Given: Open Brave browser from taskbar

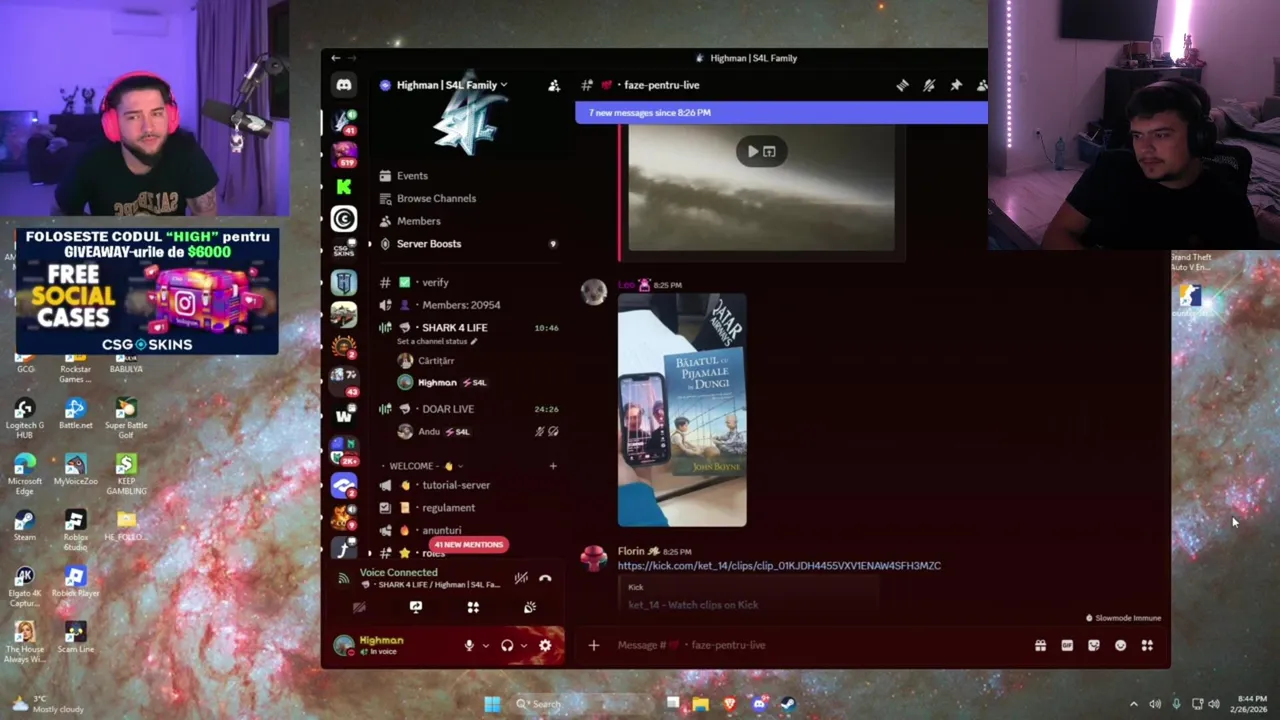Looking at the screenshot, I should click(730, 704).
